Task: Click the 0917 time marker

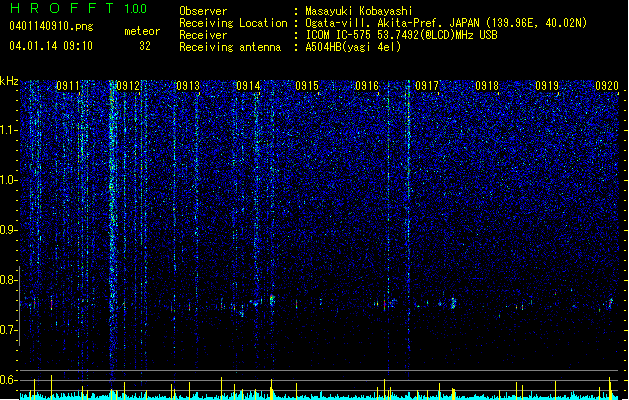Action: [427, 86]
